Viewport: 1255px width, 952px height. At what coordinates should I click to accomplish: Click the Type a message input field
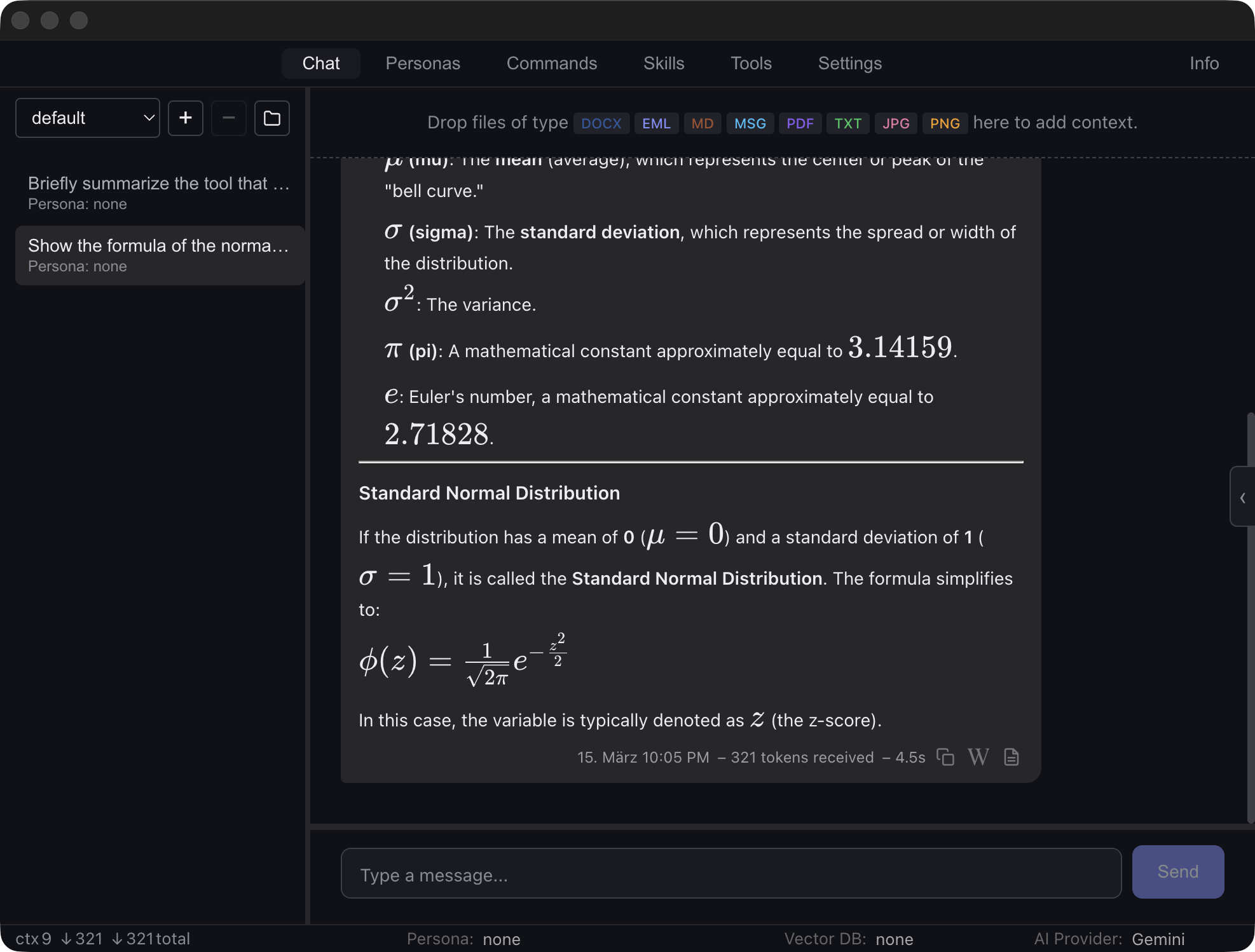(730, 873)
